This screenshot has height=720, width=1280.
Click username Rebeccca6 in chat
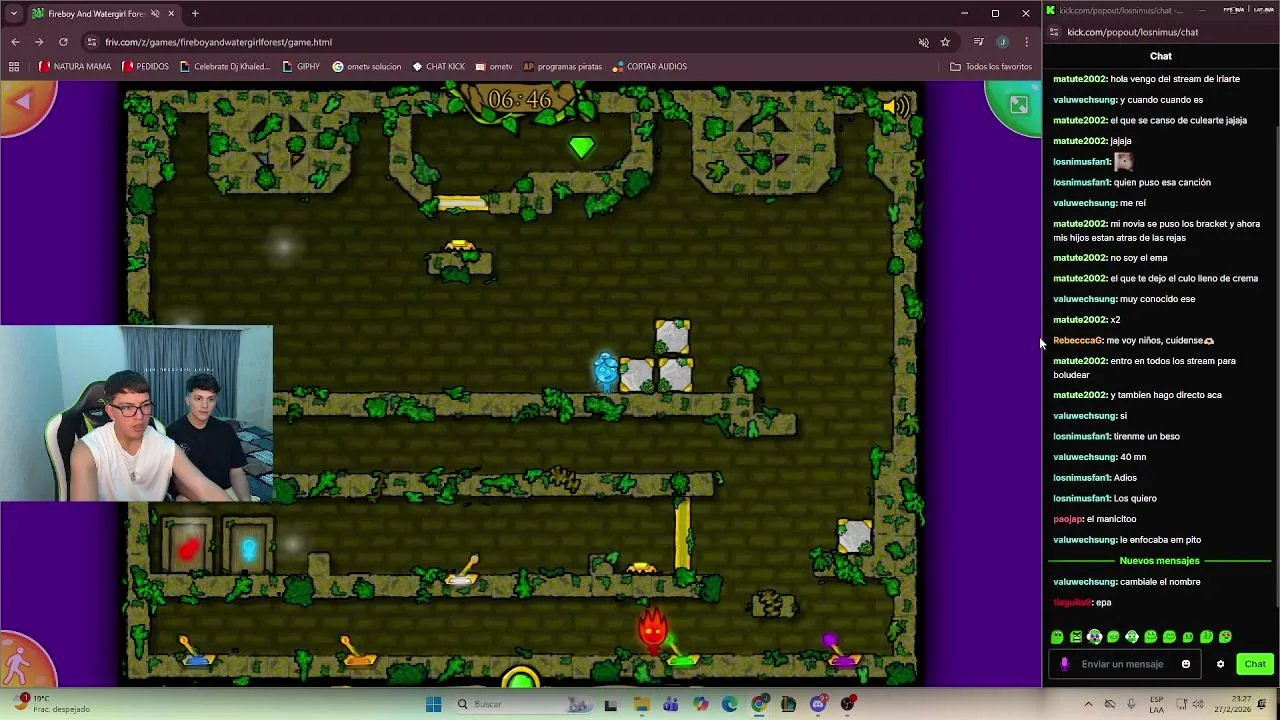pyautogui.click(x=1077, y=341)
